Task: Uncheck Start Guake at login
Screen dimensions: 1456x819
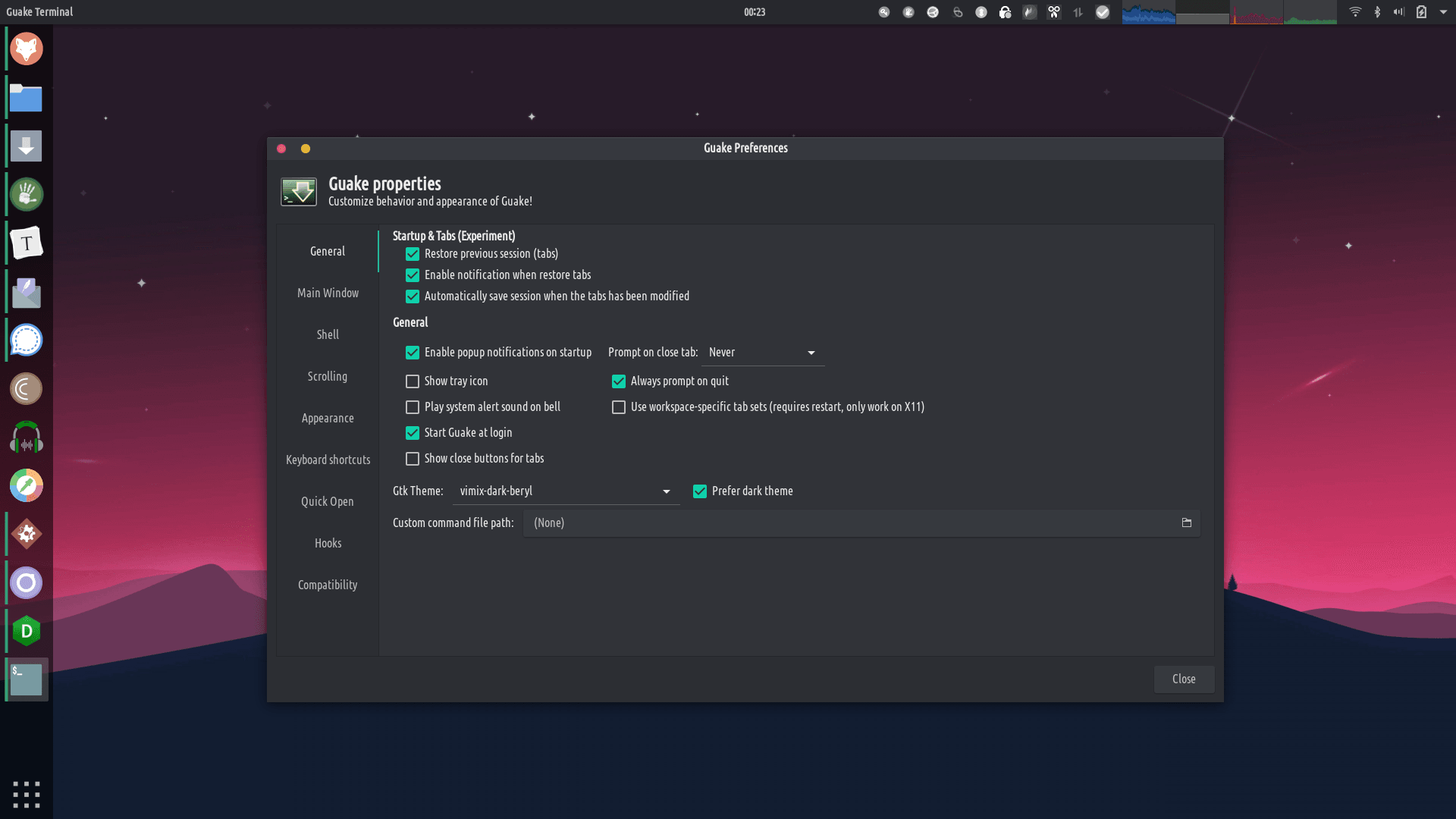Action: (413, 433)
